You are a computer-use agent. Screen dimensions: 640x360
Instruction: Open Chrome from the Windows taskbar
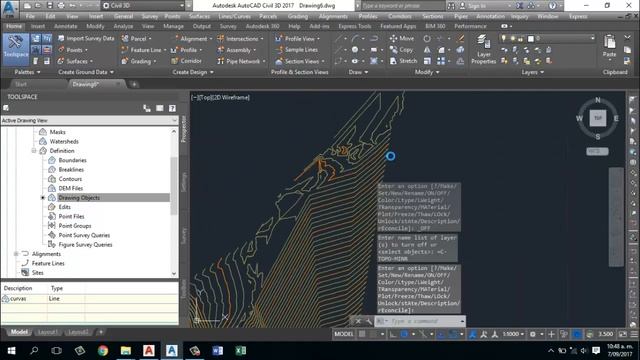pos(103,351)
